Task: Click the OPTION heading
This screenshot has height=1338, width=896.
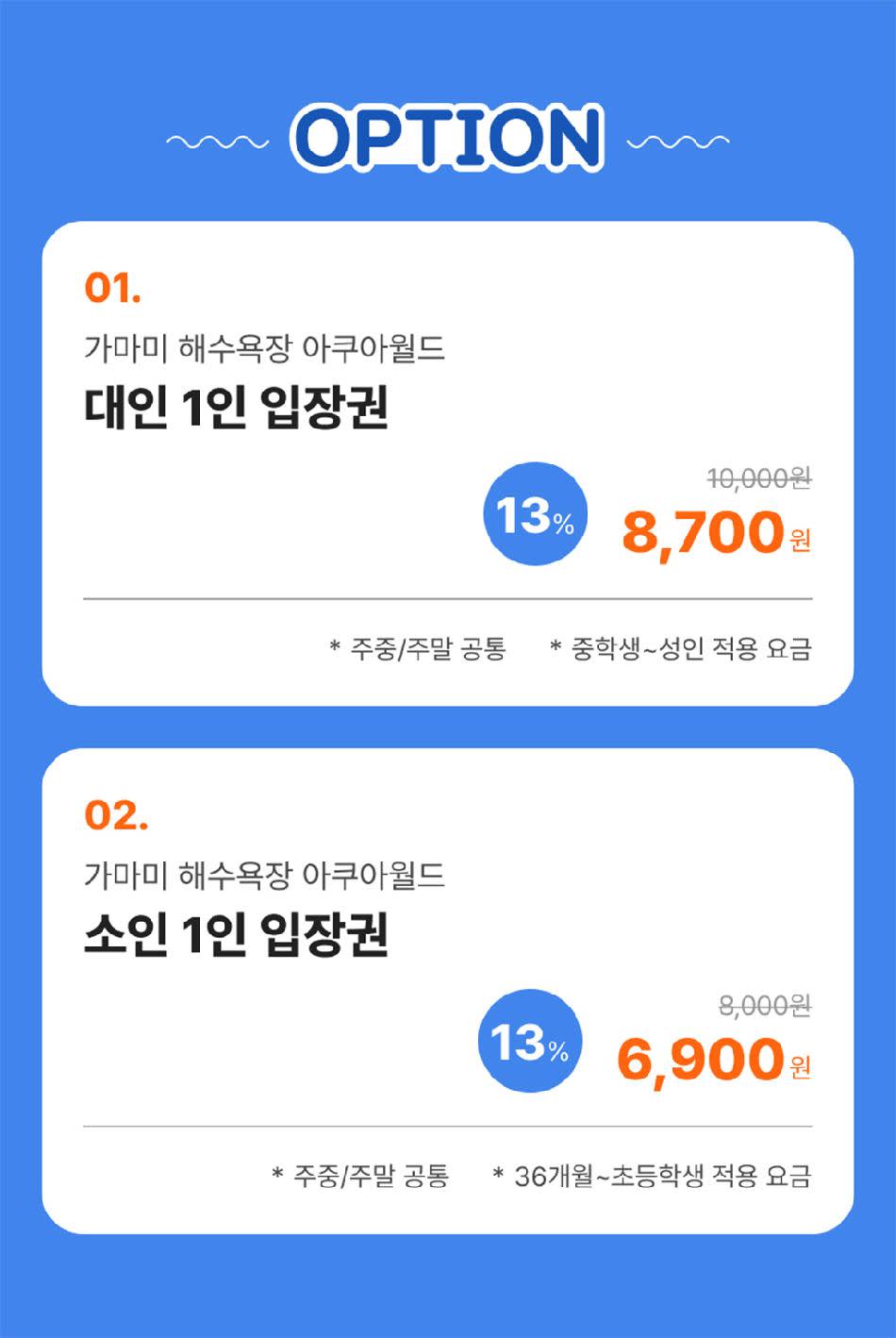Action: click(x=447, y=139)
